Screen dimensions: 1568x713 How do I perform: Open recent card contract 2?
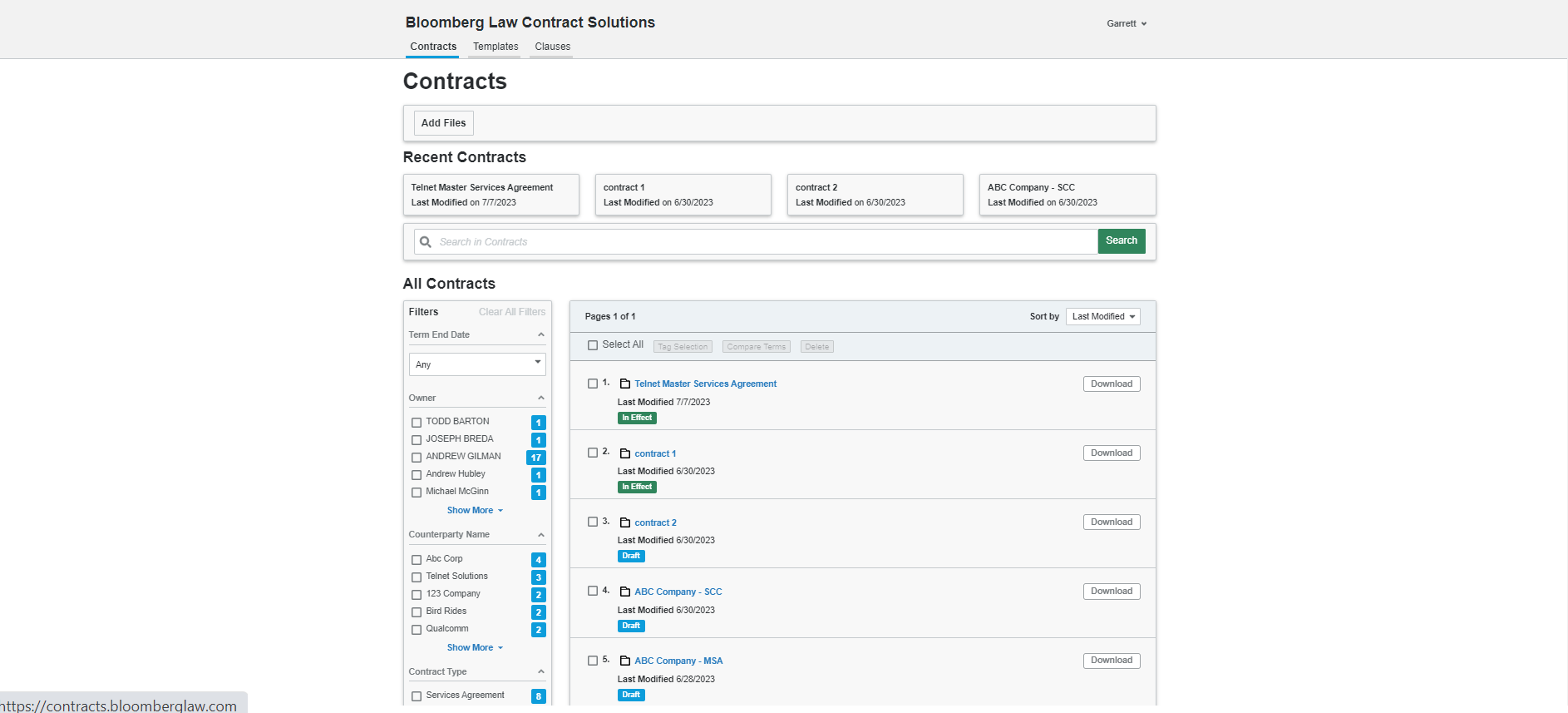point(875,195)
